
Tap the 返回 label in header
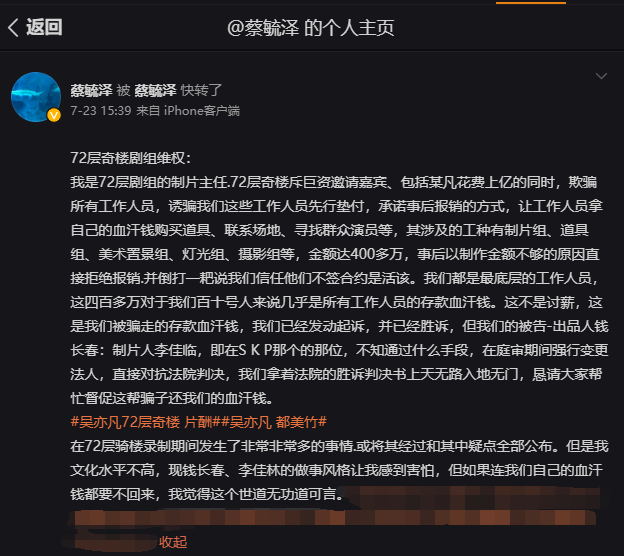pyautogui.click(x=44, y=27)
